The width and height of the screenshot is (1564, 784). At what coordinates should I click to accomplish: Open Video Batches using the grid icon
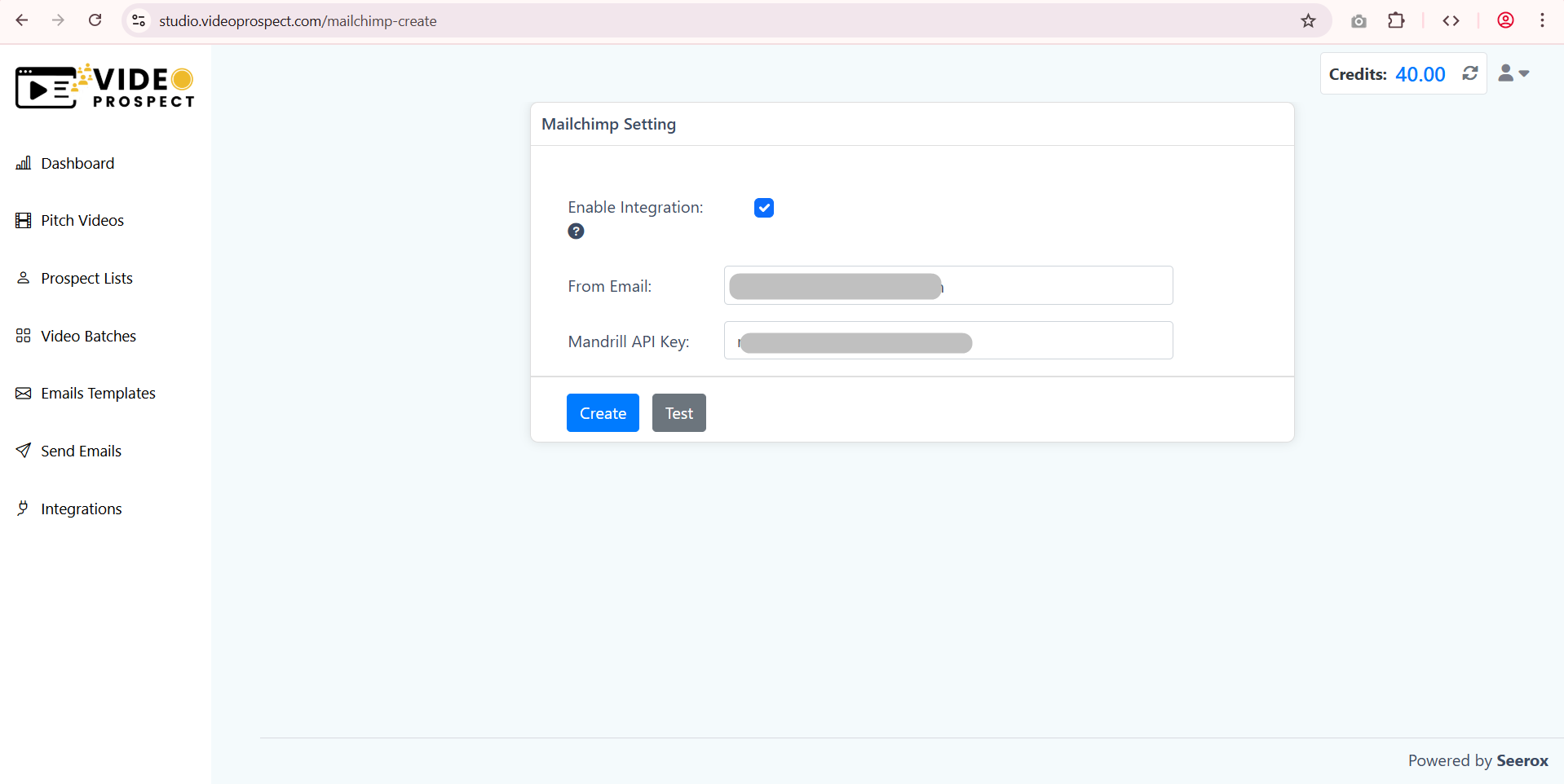(24, 335)
